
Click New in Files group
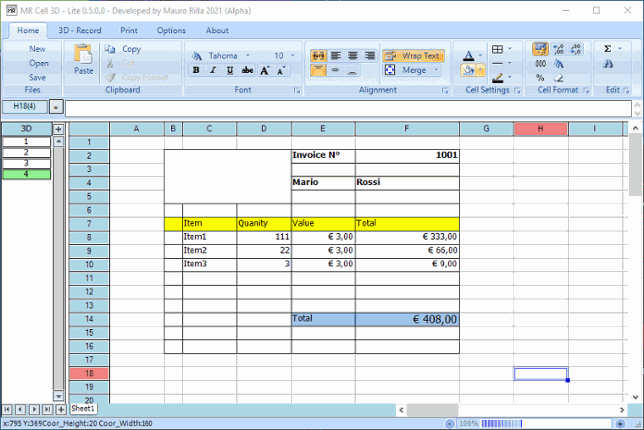37,49
